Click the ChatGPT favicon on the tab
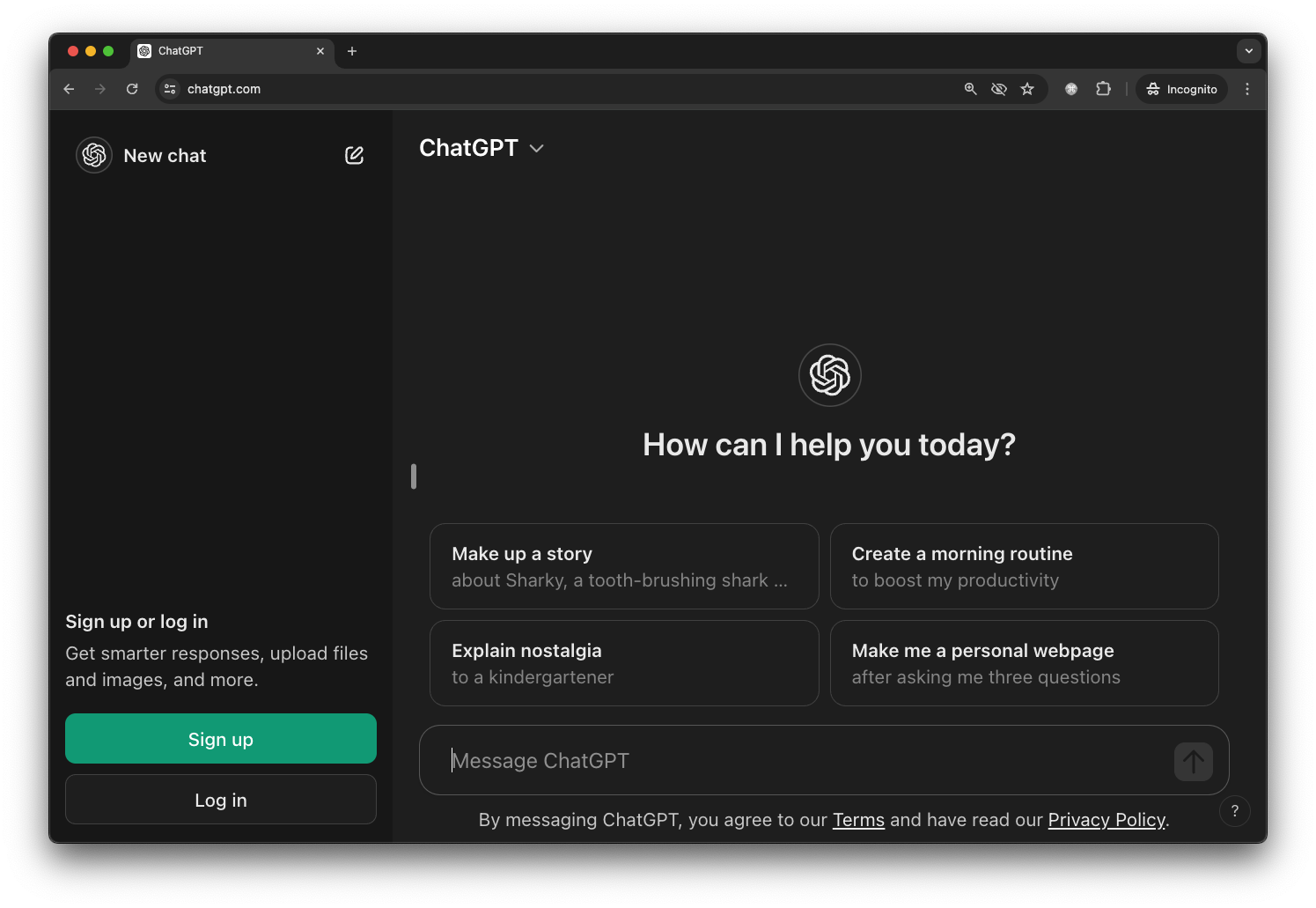 pos(144,51)
